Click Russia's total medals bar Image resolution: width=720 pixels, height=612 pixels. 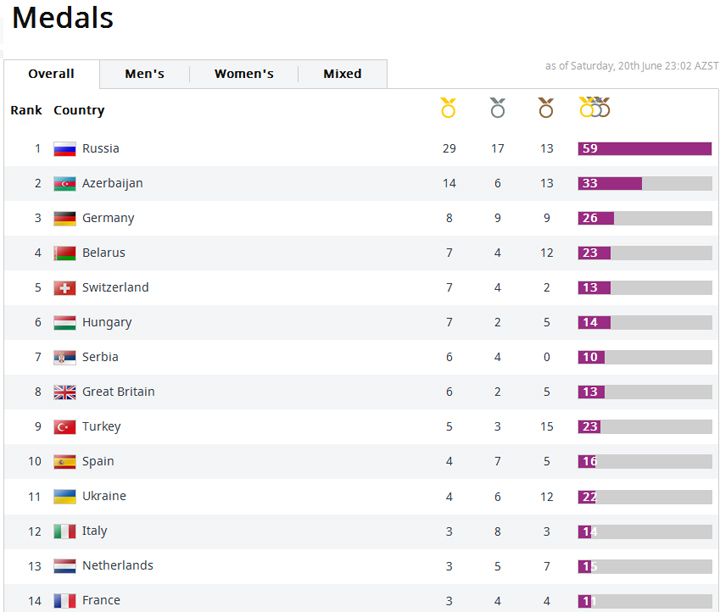tap(644, 149)
